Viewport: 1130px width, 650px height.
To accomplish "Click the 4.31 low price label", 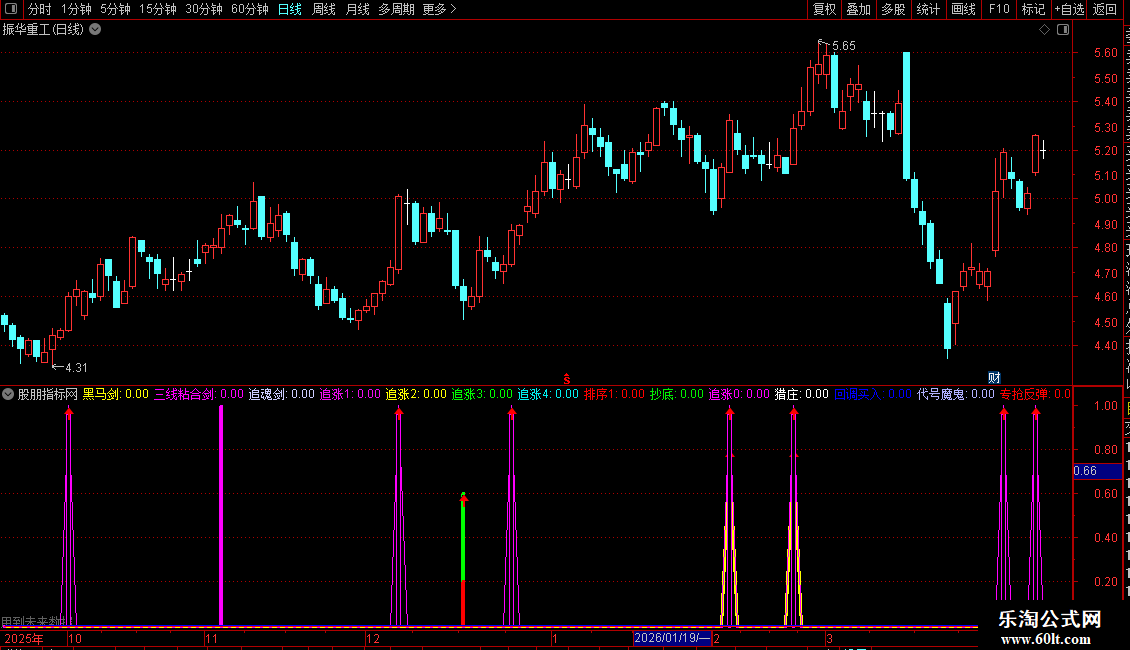I will (x=76, y=368).
